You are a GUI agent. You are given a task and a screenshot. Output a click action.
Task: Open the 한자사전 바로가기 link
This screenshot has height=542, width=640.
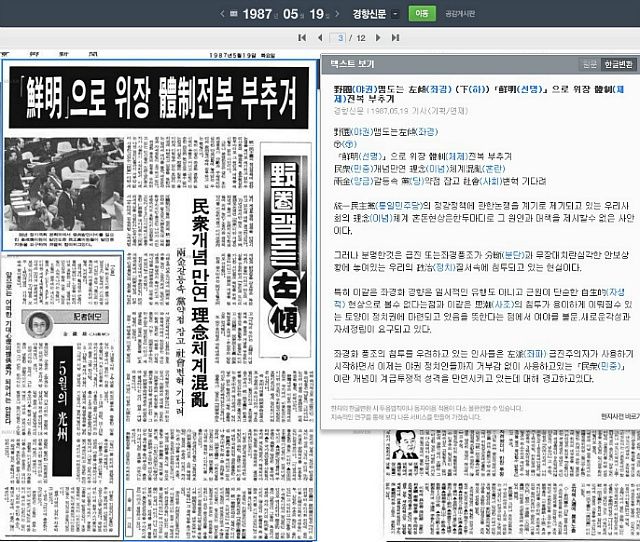point(620,416)
